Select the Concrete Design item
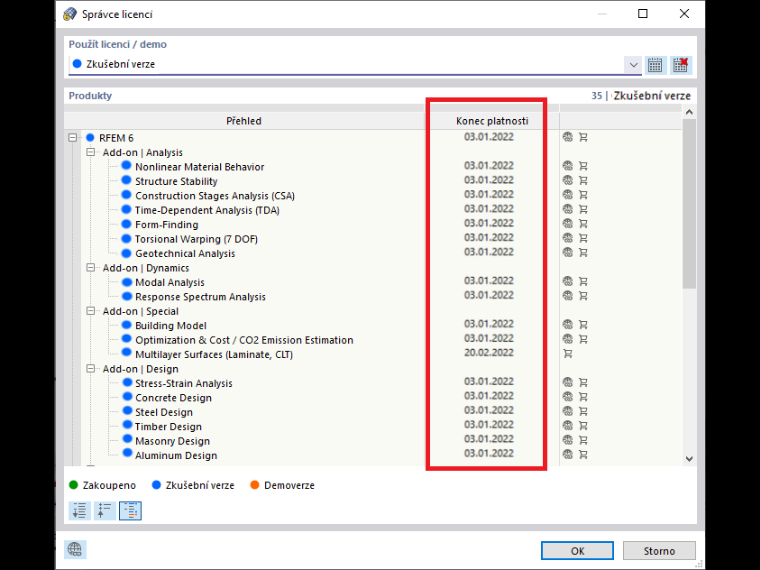 [174, 398]
